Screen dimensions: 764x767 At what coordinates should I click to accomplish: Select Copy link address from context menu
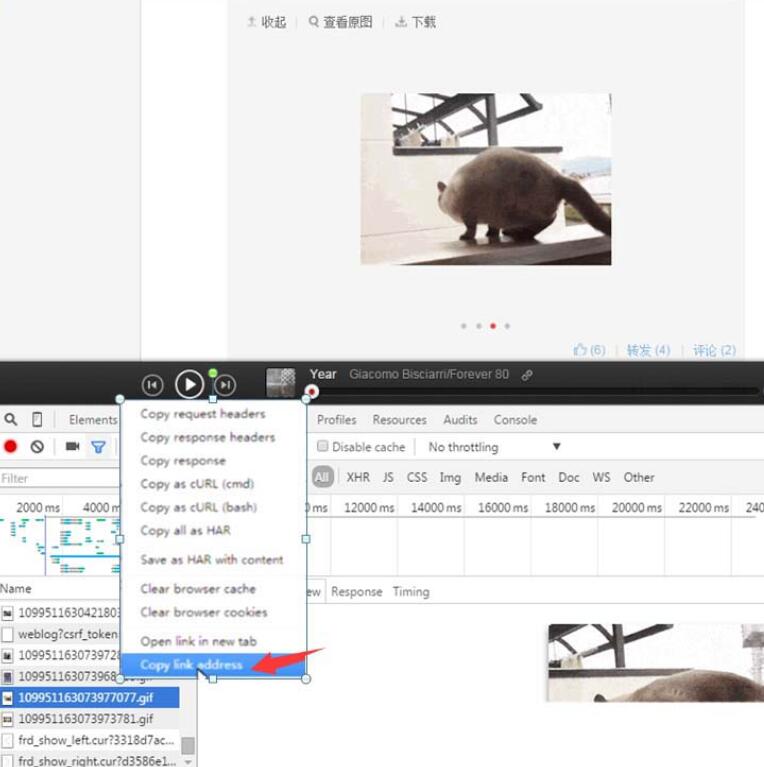coord(191,665)
